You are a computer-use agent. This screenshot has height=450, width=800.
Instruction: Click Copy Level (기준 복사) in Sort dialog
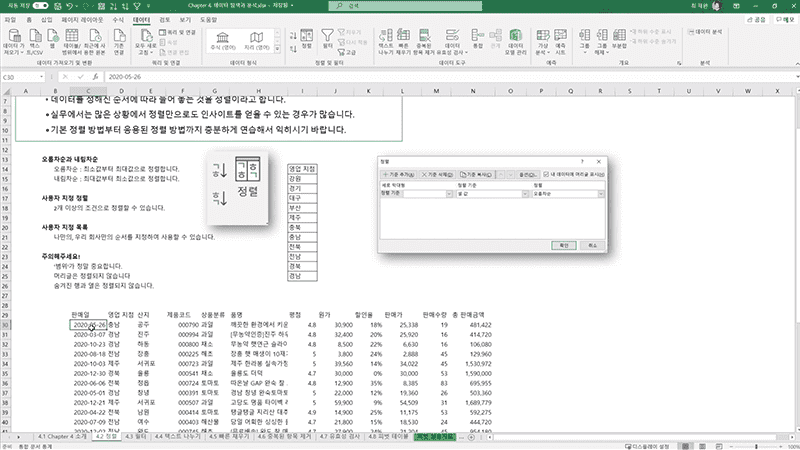(476, 174)
